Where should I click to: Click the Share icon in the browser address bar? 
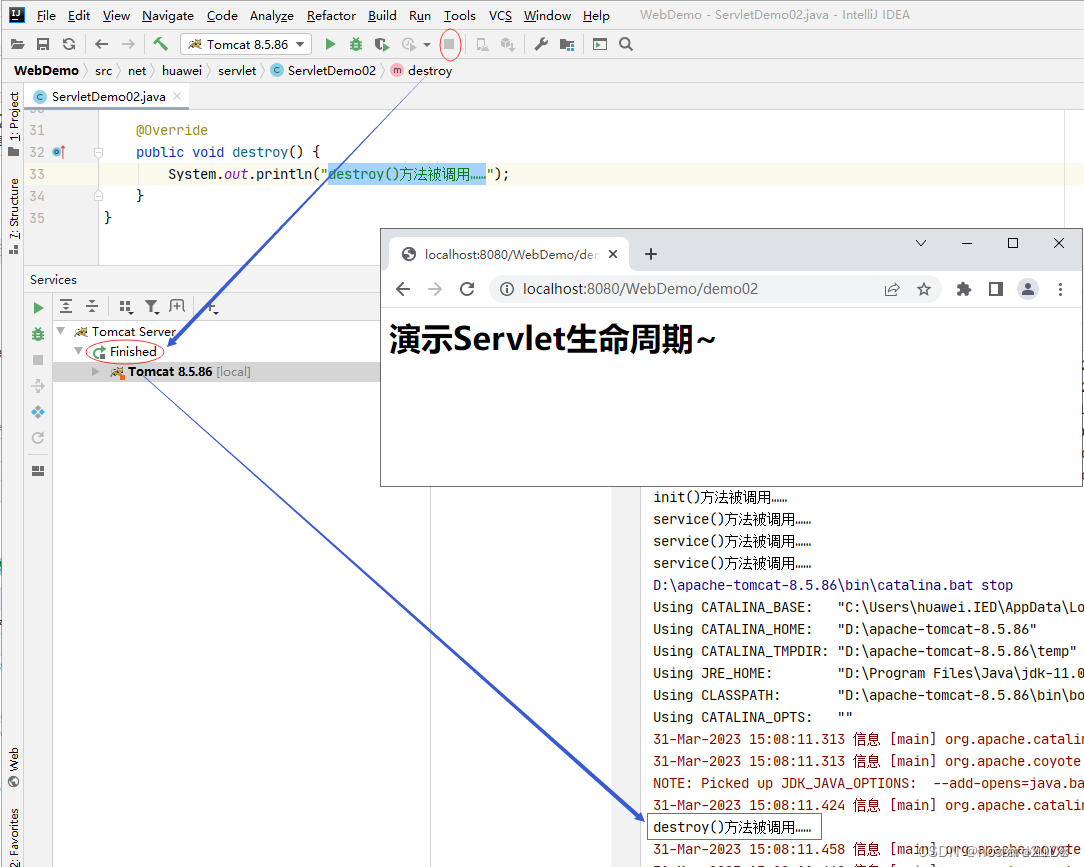click(892, 289)
